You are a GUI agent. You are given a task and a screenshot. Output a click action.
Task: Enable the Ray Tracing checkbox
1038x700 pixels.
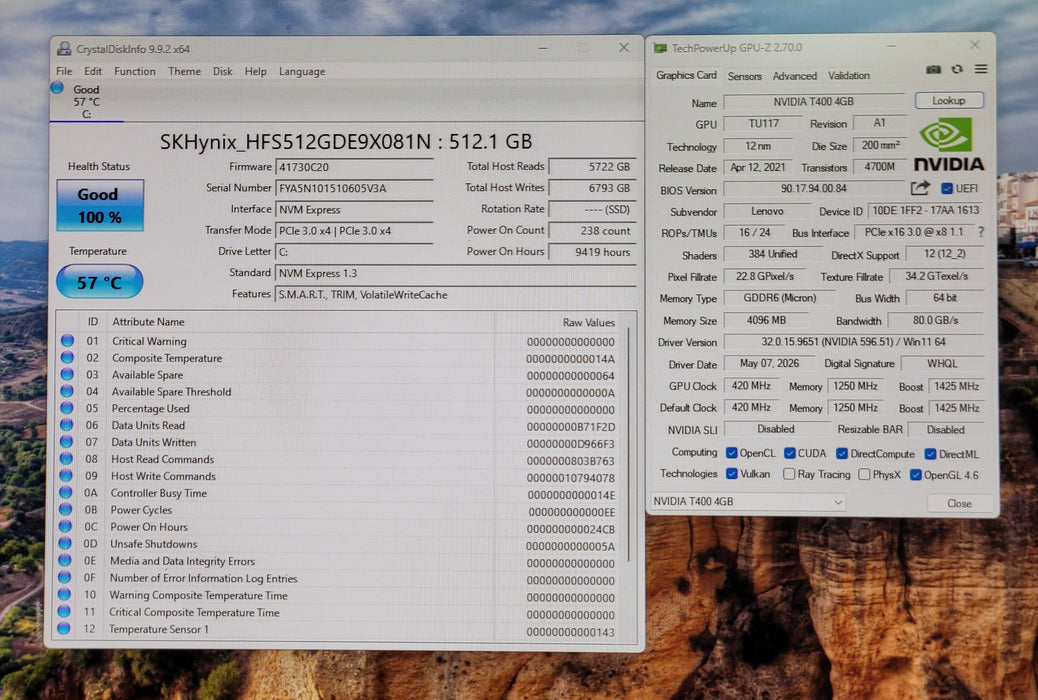click(x=789, y=474)
